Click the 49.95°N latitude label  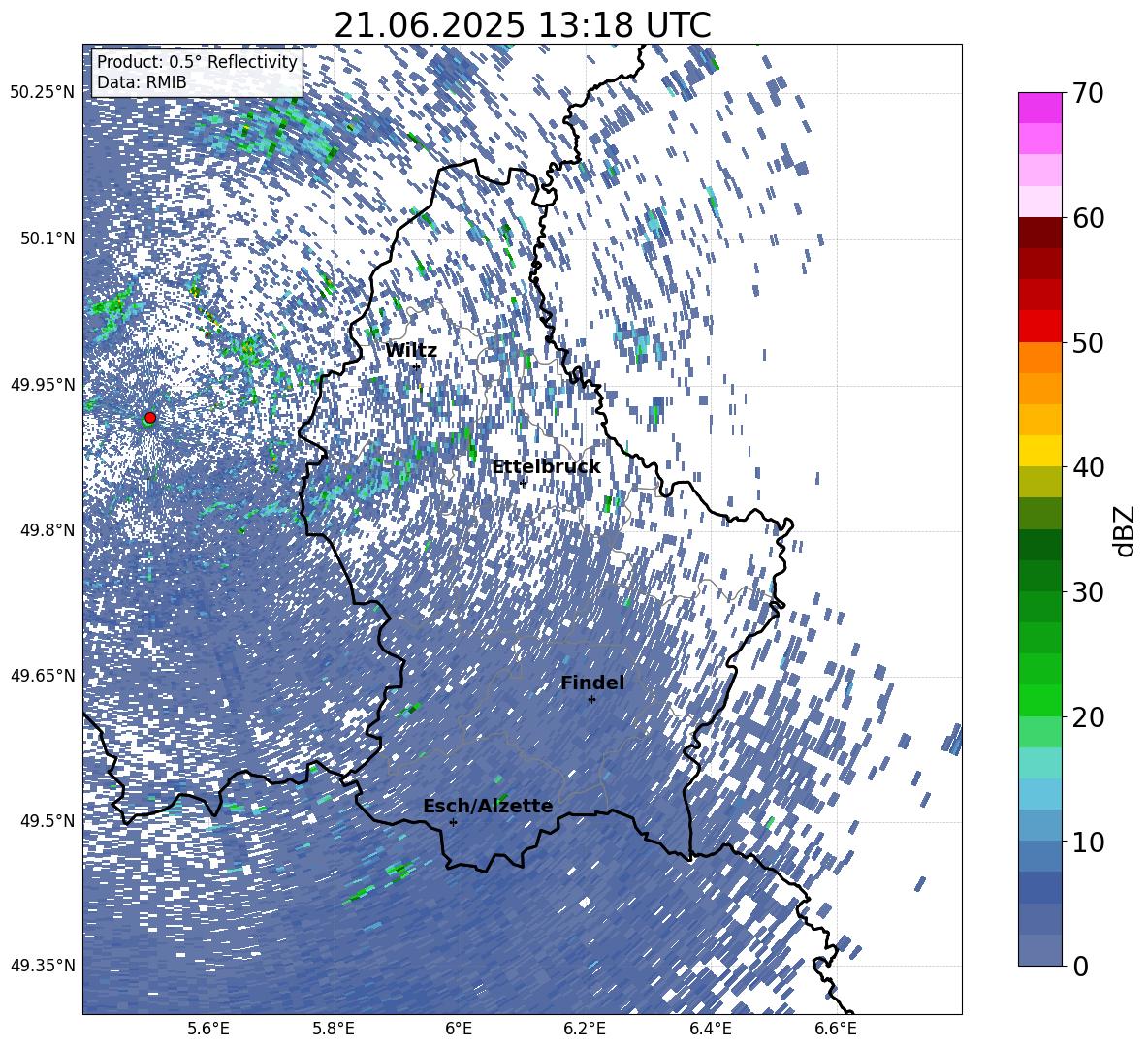pyautogui.click(x=43, y=384)
